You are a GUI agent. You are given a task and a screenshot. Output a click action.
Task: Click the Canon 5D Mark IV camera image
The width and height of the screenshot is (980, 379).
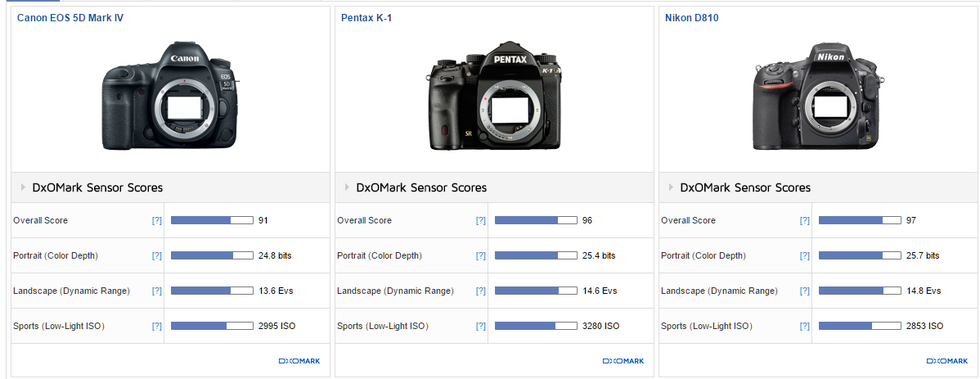tap(170, 96)
